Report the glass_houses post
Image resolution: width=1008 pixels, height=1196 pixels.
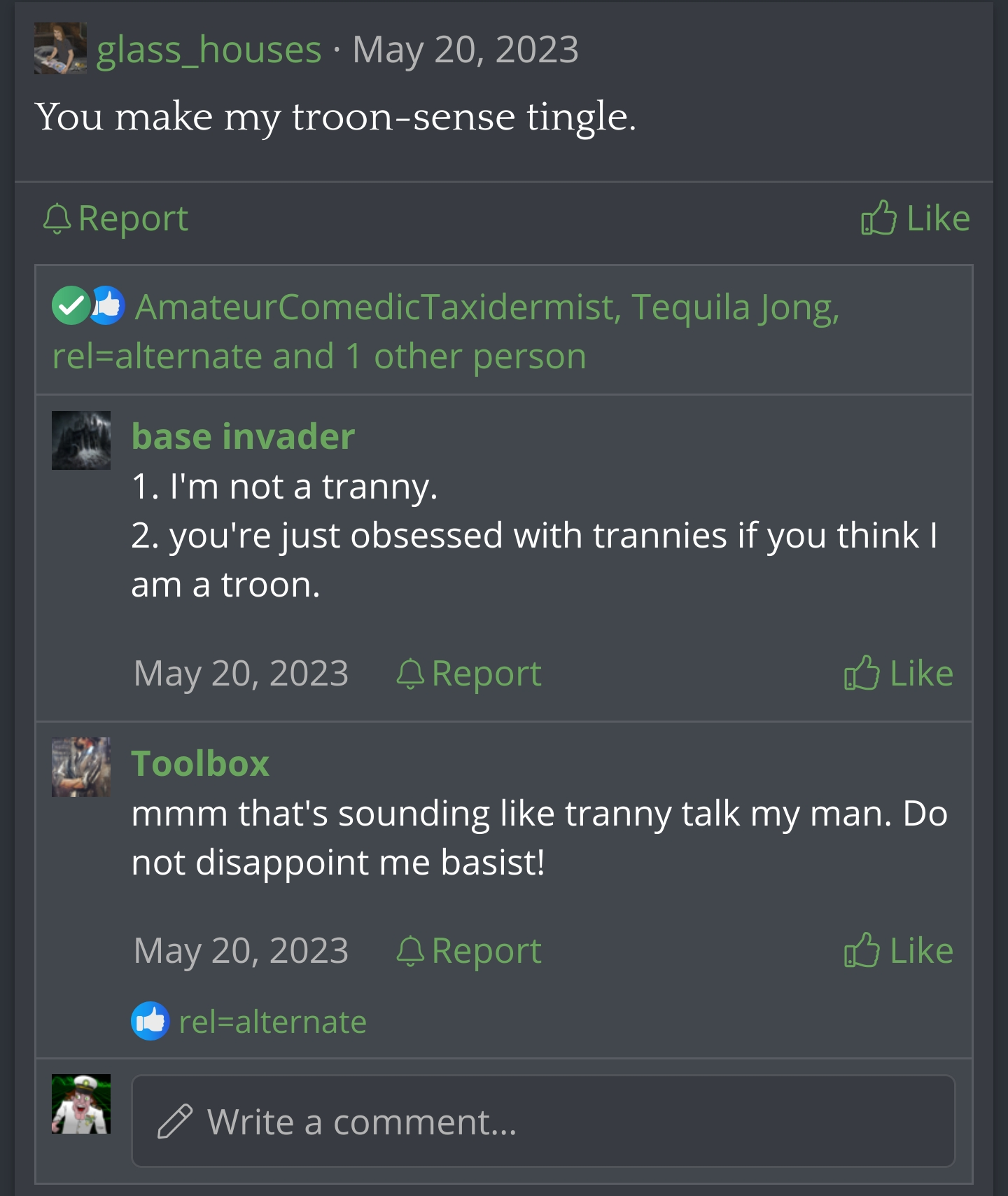pos(116,218)
